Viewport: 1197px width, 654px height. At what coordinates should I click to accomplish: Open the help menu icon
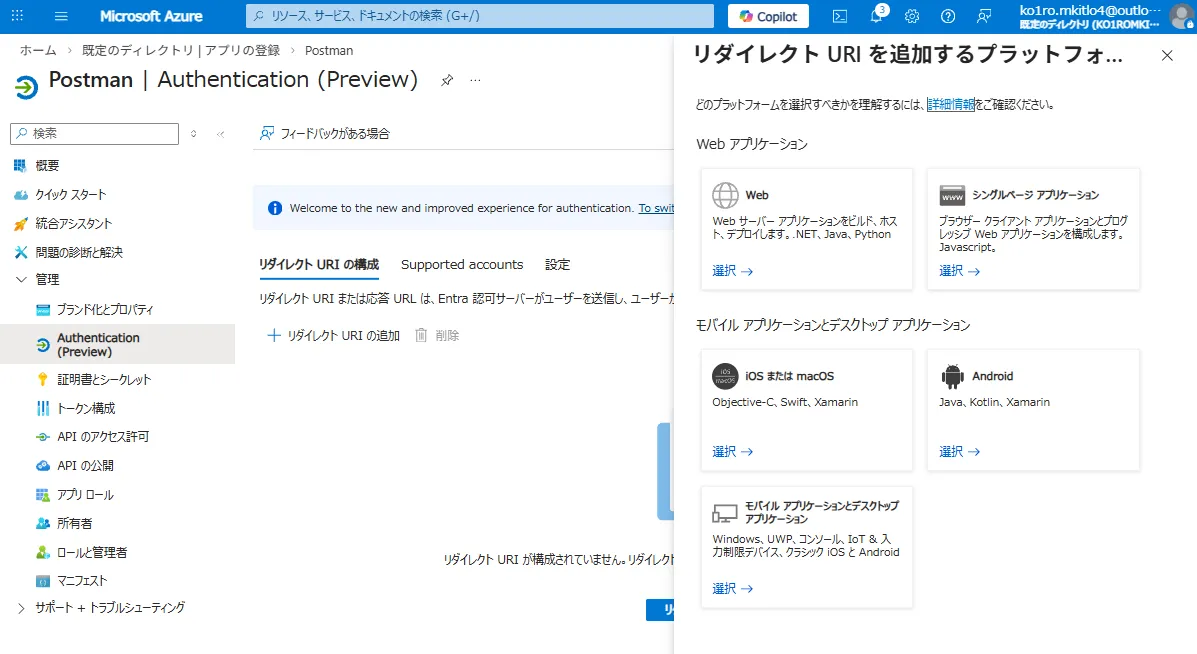tap(946, 15)
